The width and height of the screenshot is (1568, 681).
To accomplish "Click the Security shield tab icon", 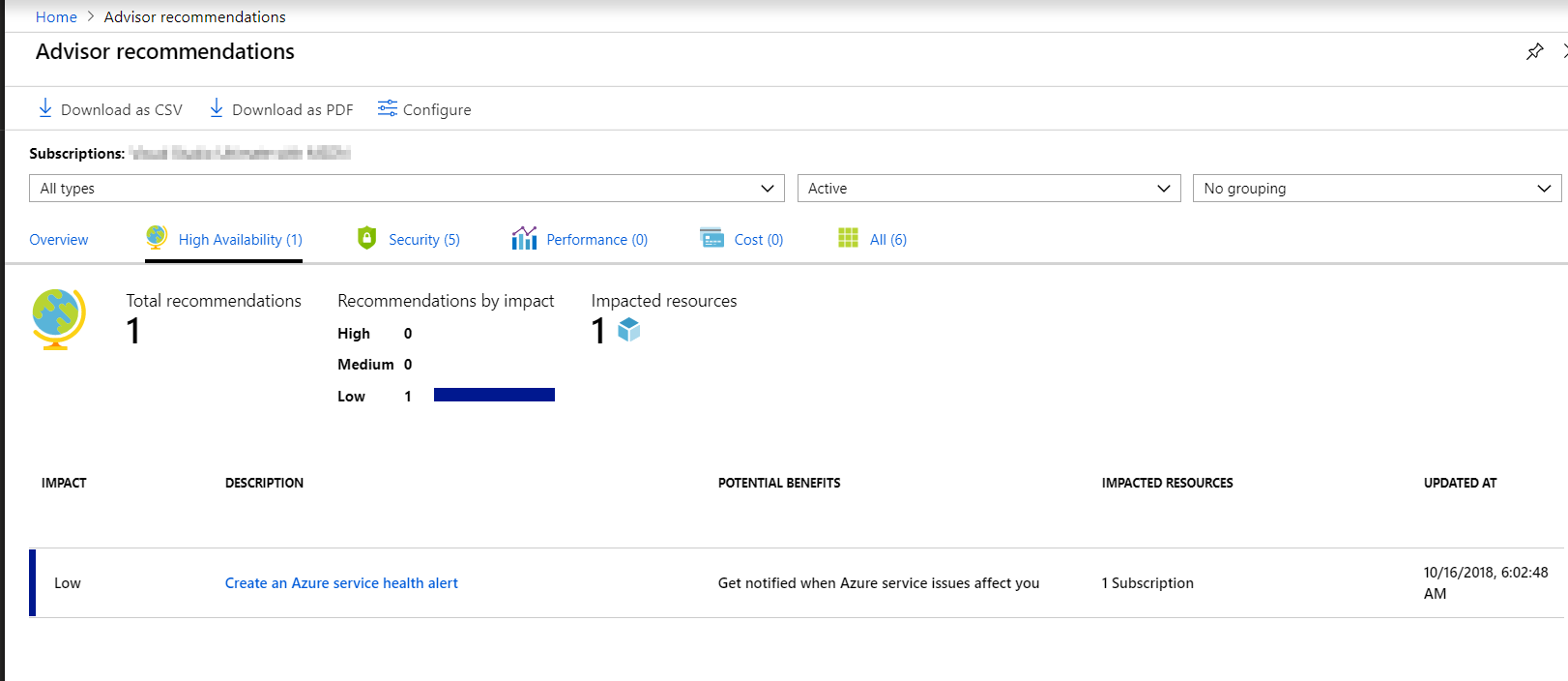I will click(366, 238).
